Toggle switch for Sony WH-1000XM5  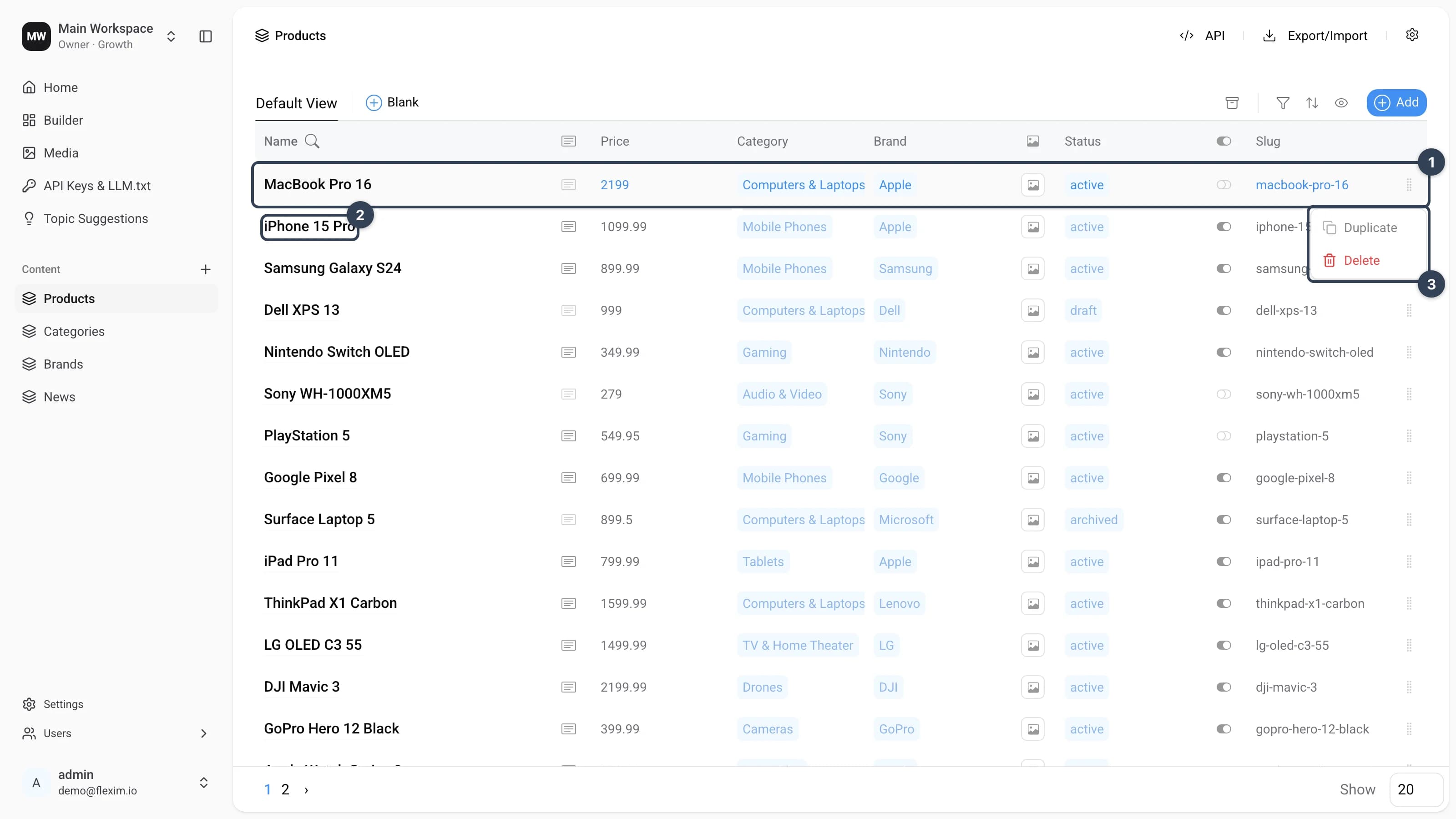pos(1223,394)
